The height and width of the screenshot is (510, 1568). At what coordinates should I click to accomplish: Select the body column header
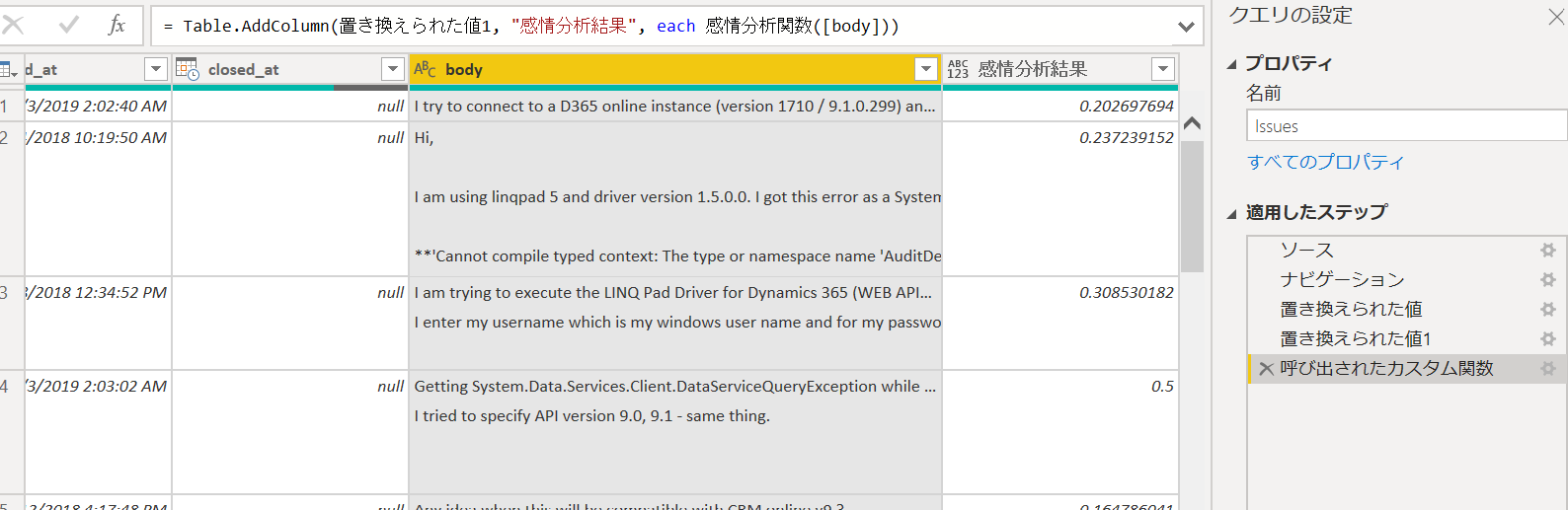point(675,69)
